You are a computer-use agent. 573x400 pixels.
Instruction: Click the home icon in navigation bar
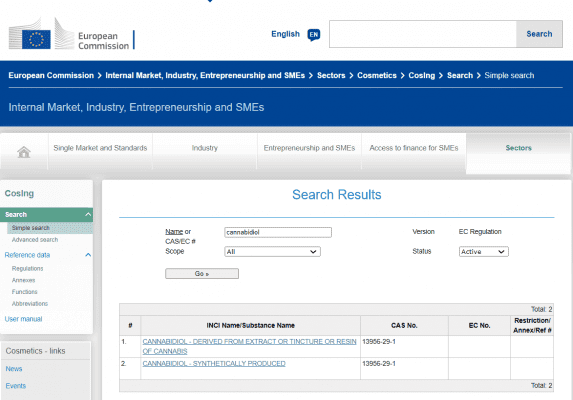click(24, 152)
